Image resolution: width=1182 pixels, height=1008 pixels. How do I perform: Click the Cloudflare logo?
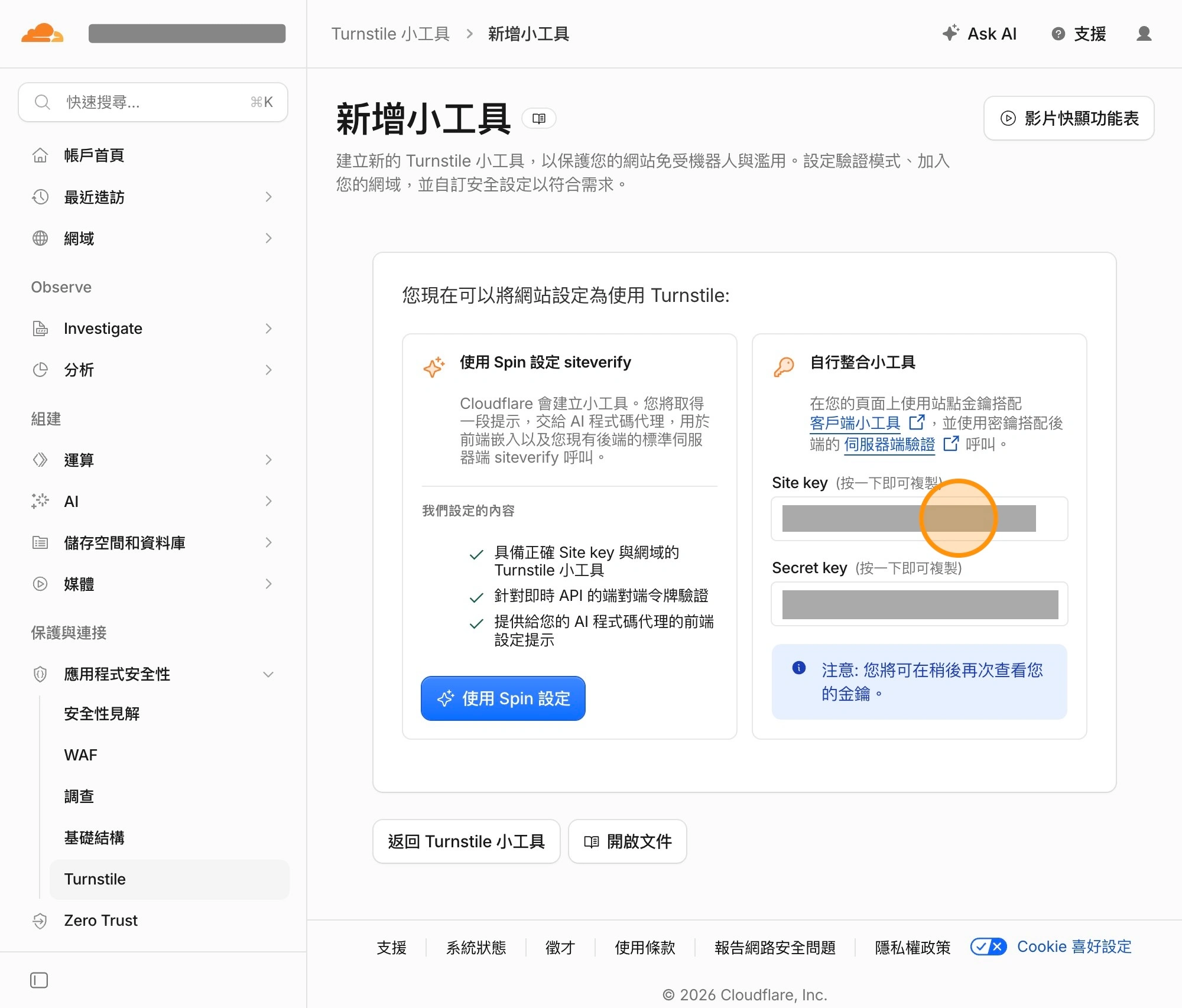pyautogui.click(x=42, y=33)
